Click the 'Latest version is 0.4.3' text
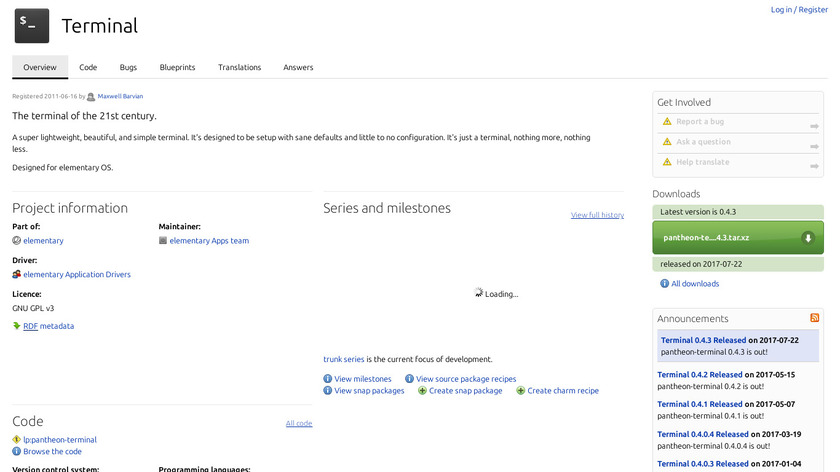840x472 pixels. [x=698, y=212]
